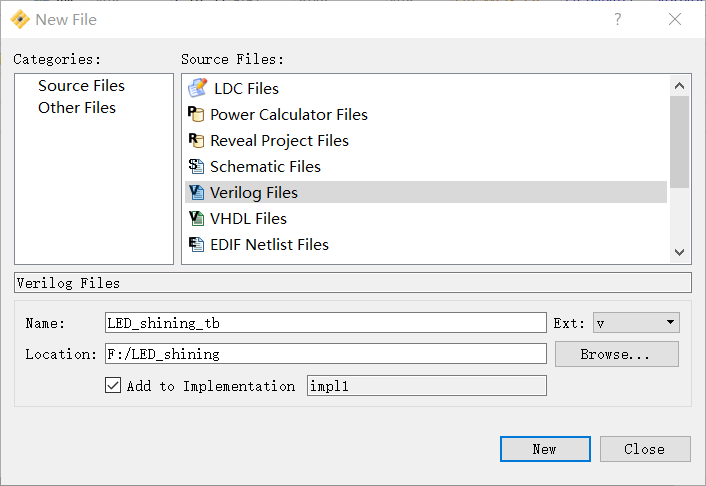This screenshot has width=706, height=486.
Task: Click the VHDL Files icon
Action: 196,218
